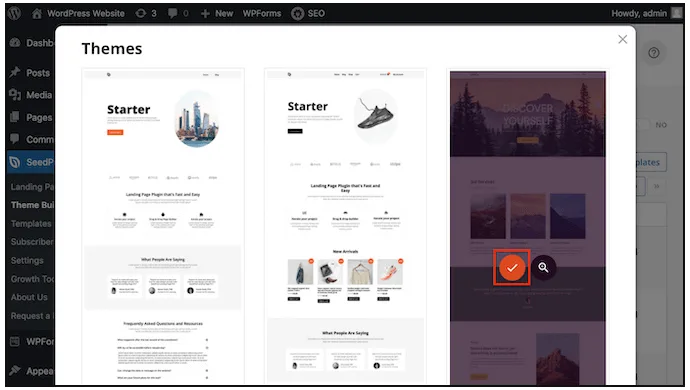
Task: Click the Howdy, admin account menu
Action: coord(639,13)
